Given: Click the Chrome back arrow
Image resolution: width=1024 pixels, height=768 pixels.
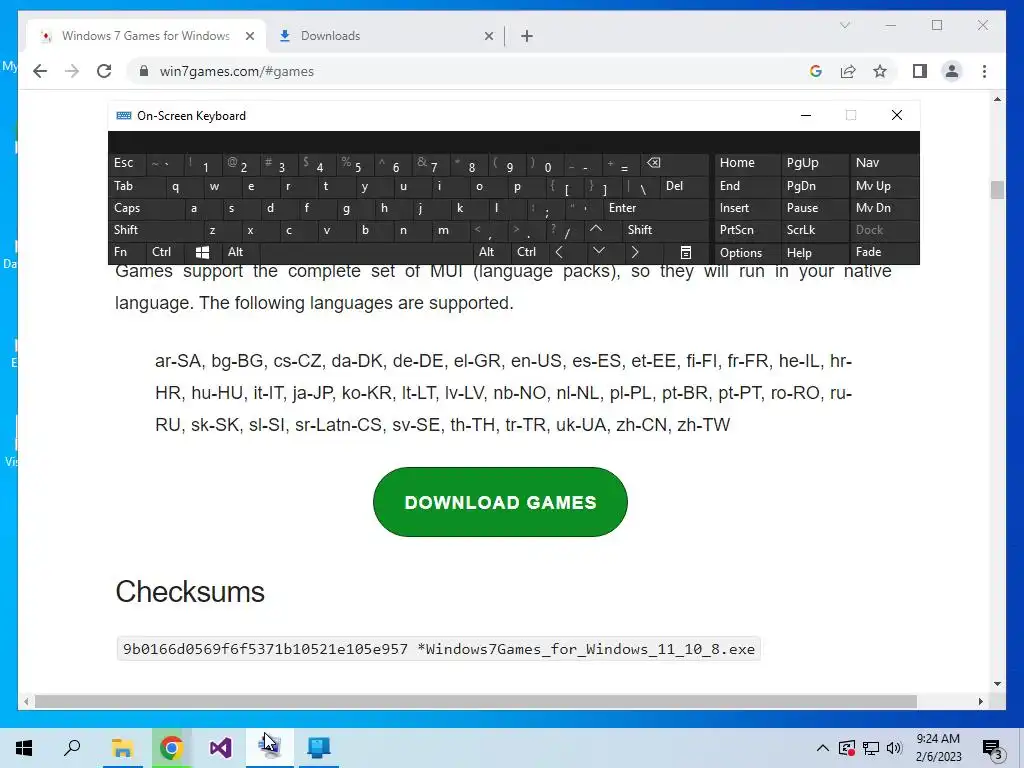Looking at the screenshot, I should (x=40, y=71).
